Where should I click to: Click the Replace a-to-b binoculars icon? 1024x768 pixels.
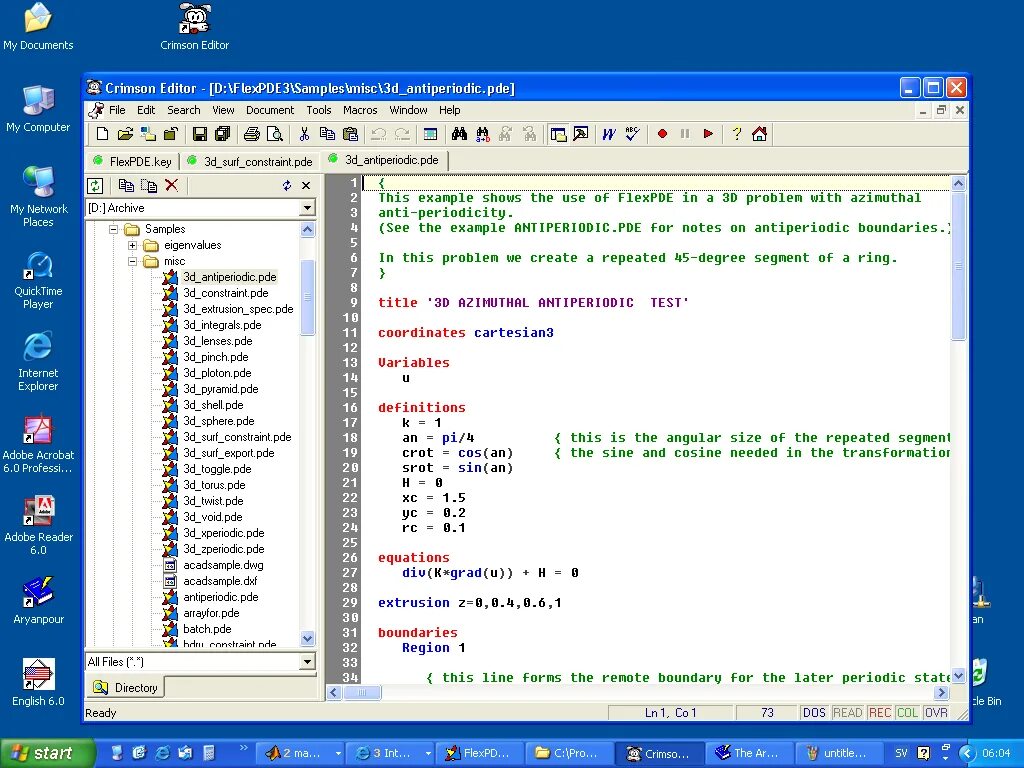(483, 134)
